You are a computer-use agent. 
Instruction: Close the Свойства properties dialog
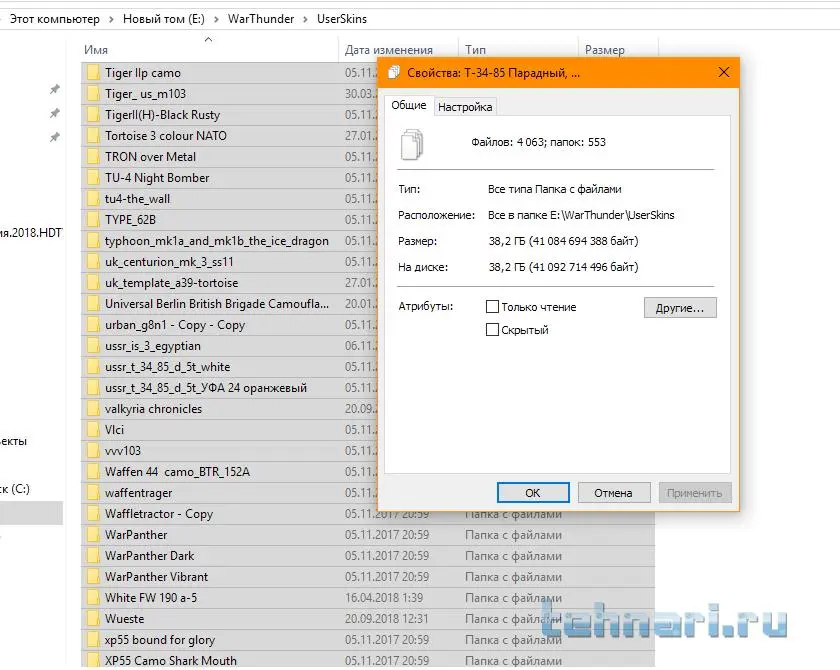[x=724, y=72]
